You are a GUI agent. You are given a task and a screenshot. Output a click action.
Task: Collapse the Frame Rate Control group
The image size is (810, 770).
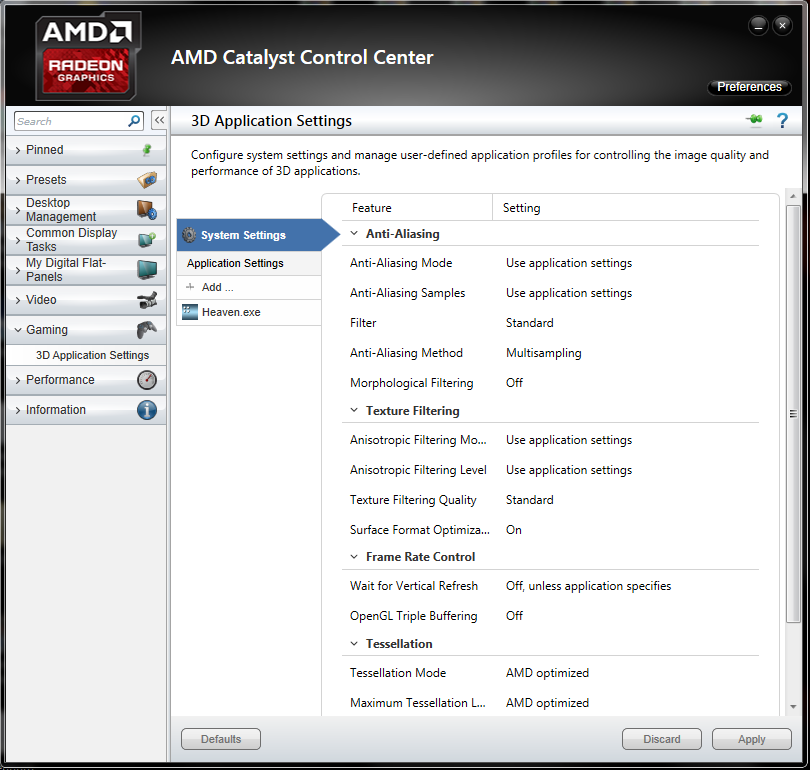point(354,557)
